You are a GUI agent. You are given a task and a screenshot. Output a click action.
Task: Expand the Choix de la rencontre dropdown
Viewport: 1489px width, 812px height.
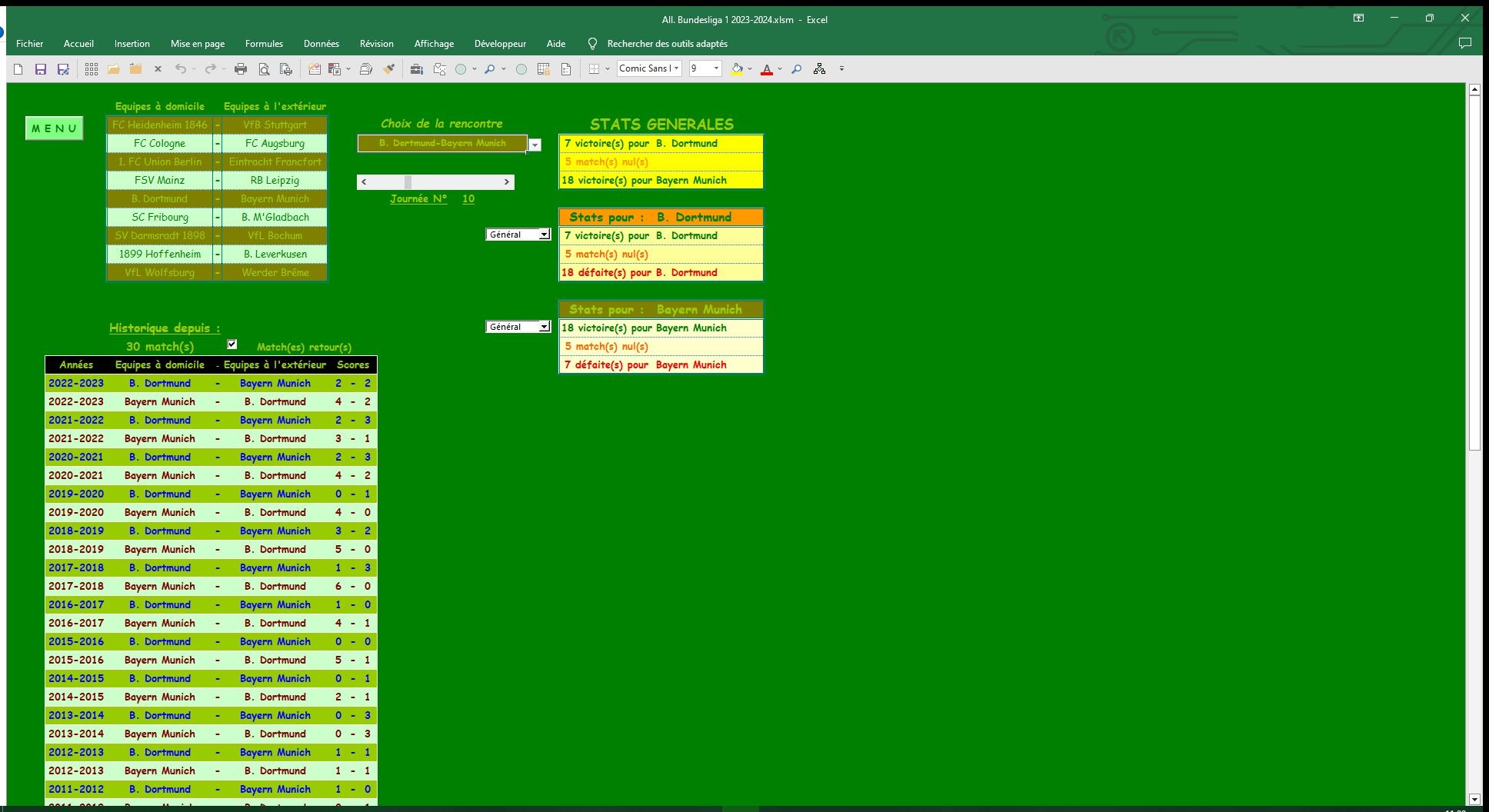coord(535,145)
